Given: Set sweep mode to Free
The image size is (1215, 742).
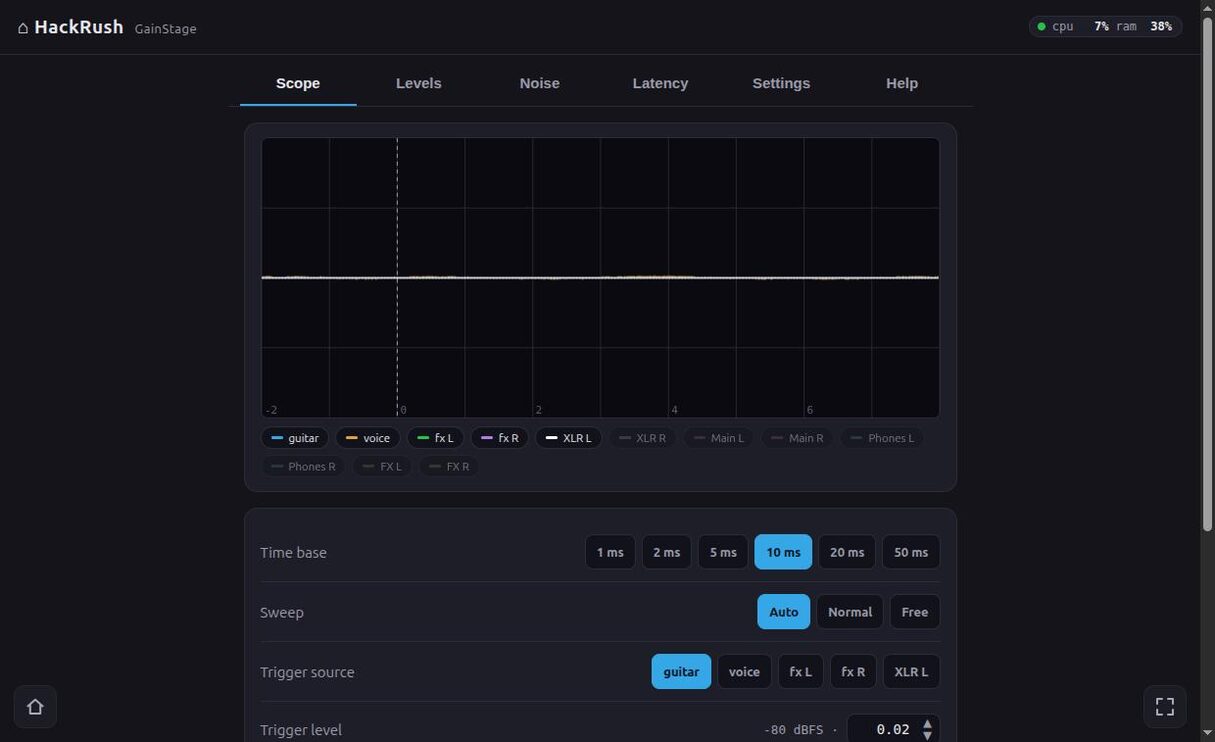Looking at the screenshot, I should [x=915, y=612].
